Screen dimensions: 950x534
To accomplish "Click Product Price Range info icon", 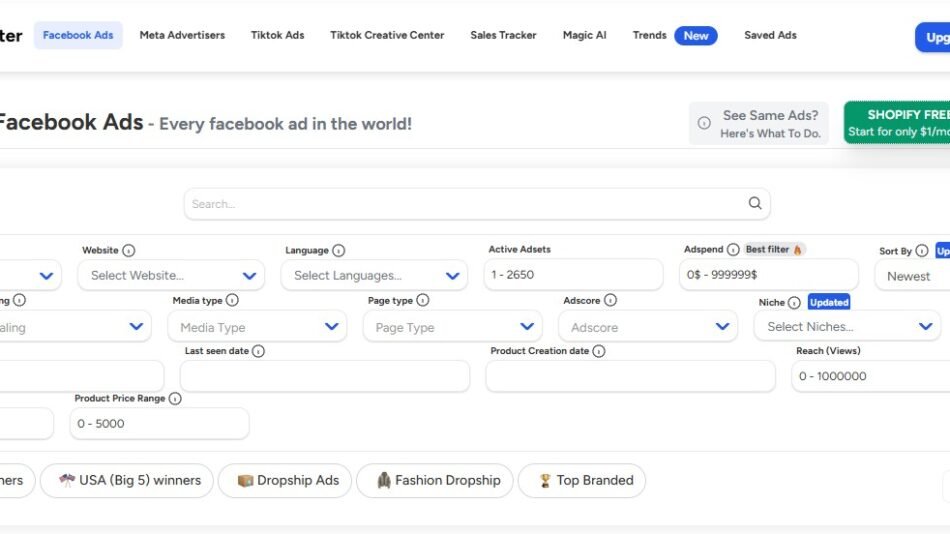I will (x=175, y=399).
